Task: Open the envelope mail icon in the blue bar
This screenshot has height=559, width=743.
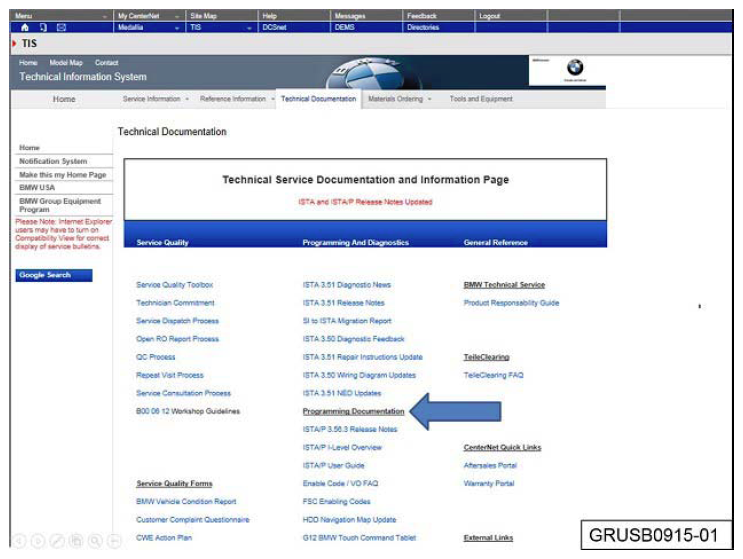Action: tap(62, 27)
